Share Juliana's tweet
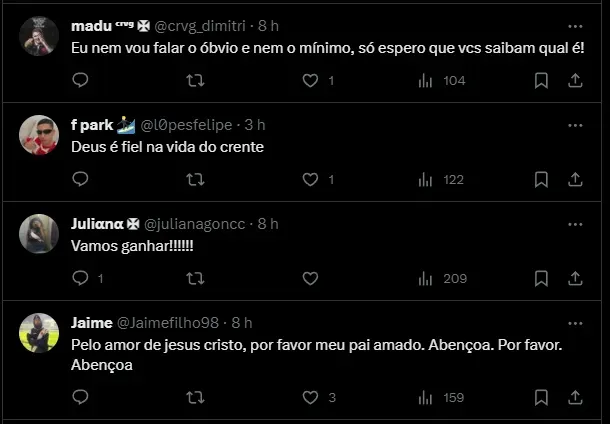Viewport: 610px width, 424px height. pyautogui.click(x=575, y=278)
